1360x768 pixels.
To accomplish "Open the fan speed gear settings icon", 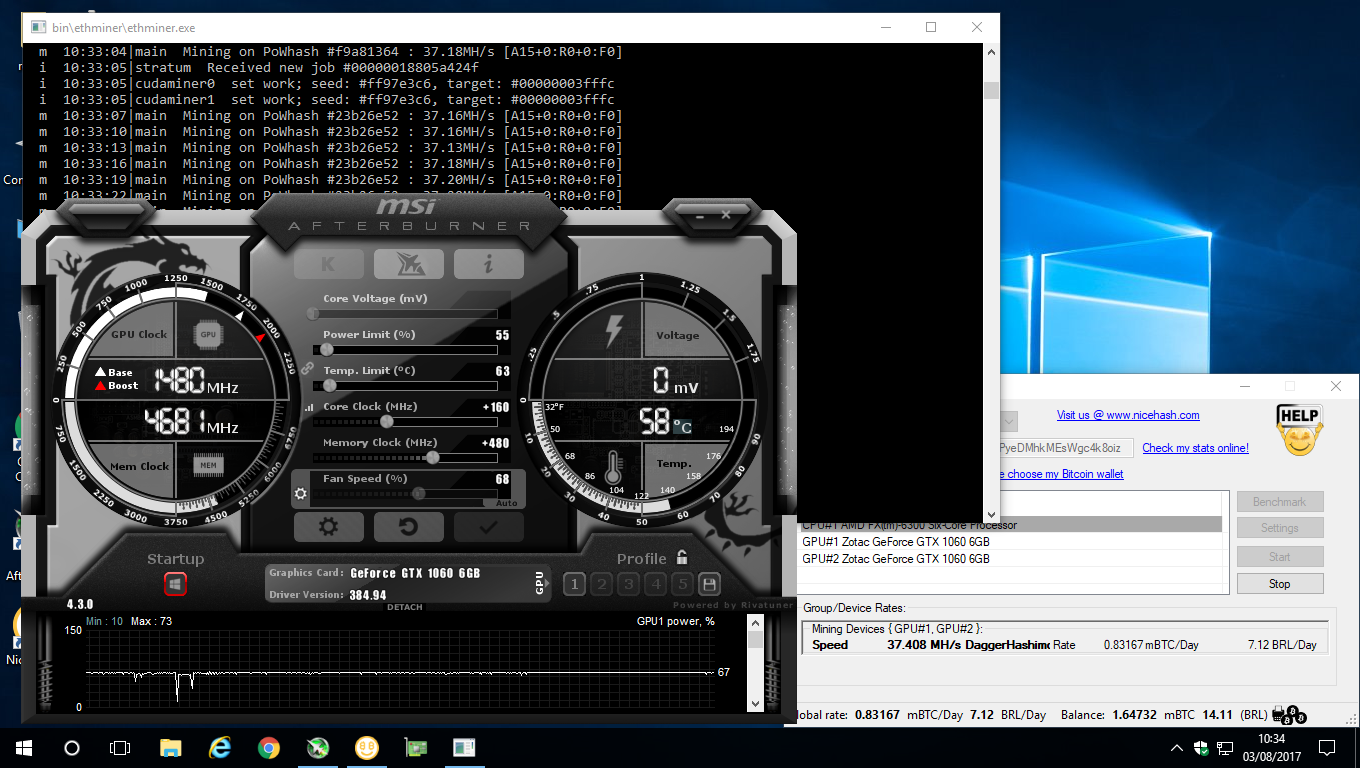I will (299, 493).
